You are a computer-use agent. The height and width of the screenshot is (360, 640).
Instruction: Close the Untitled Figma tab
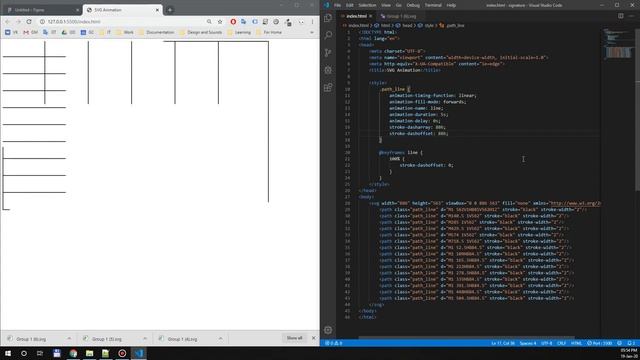[x=78, y=10]
